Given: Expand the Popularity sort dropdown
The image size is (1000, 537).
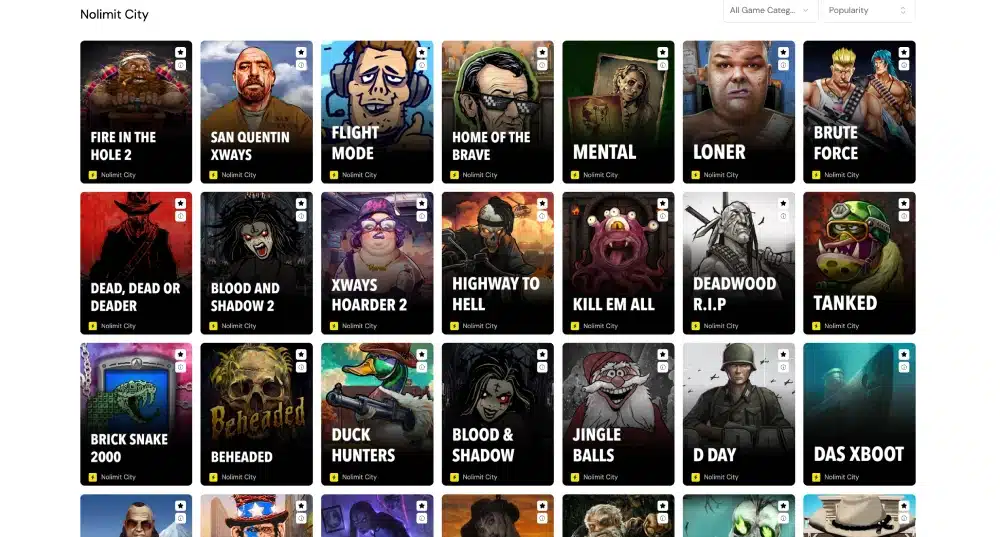Looking at the screenshot, I should click(x=868, y=10).
